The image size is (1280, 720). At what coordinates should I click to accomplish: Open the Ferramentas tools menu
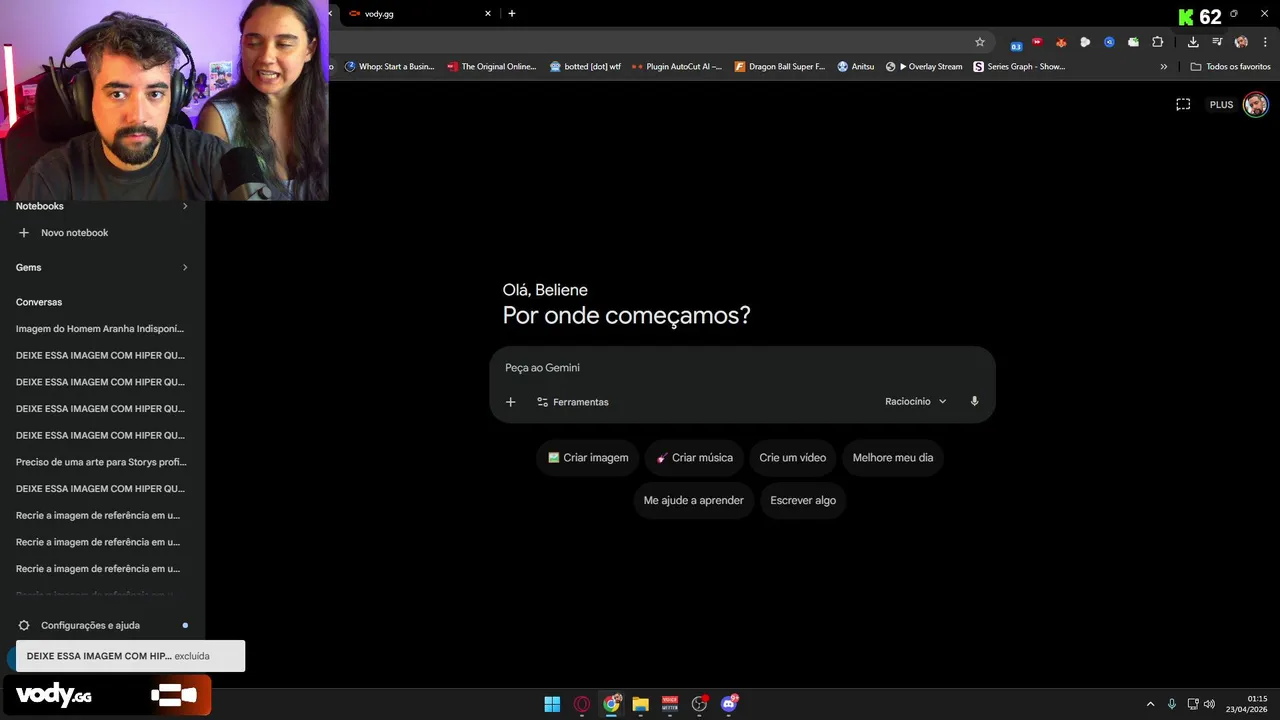tap(573, 402)
